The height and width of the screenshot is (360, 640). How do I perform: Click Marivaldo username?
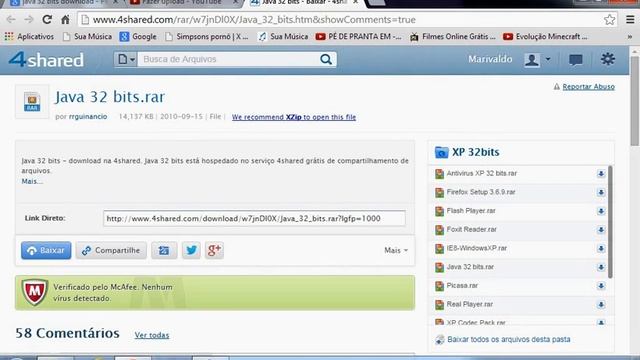click(x=490, y=60)
